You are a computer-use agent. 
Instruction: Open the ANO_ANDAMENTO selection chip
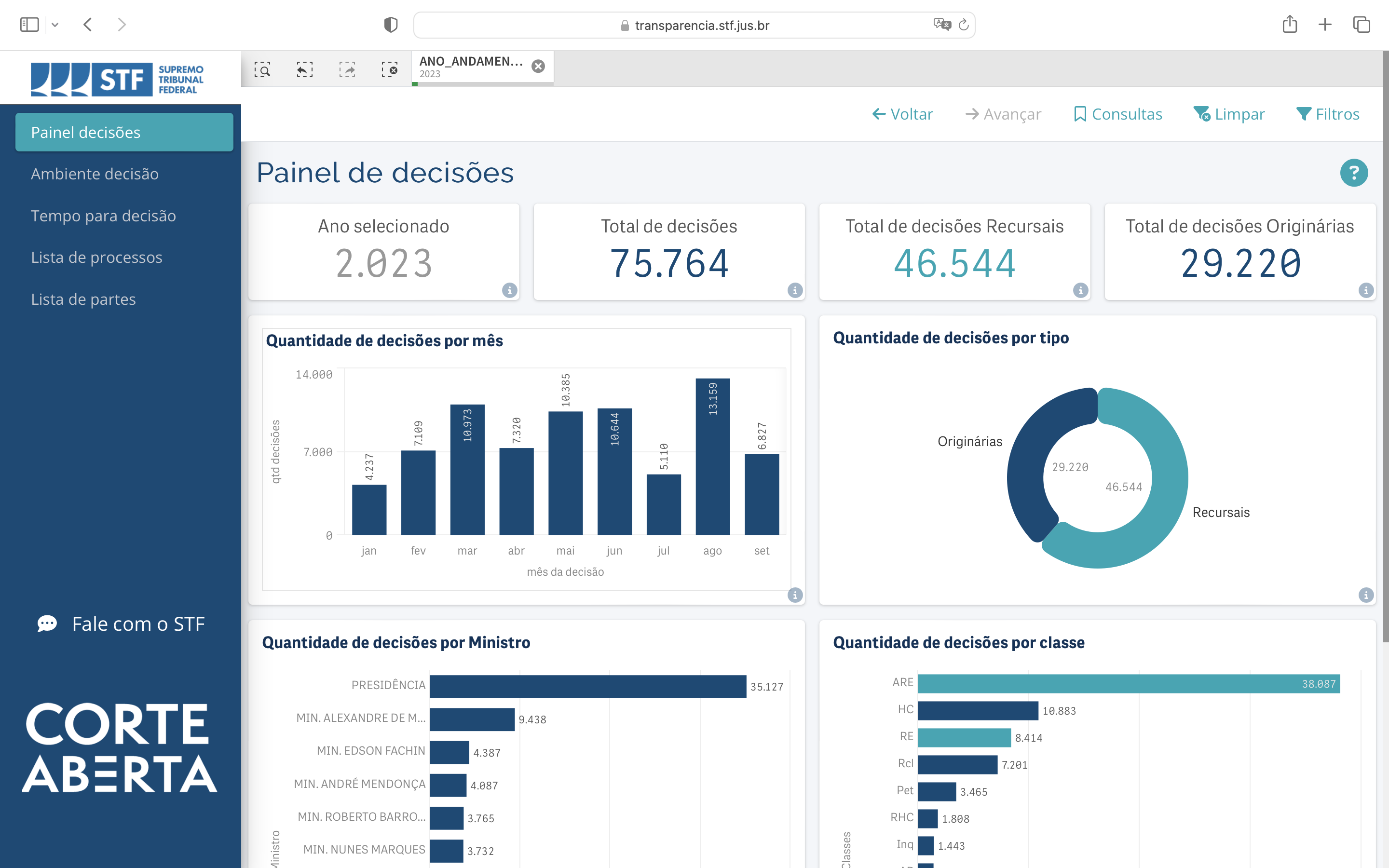pyautogui.click(x=471, y=67)
